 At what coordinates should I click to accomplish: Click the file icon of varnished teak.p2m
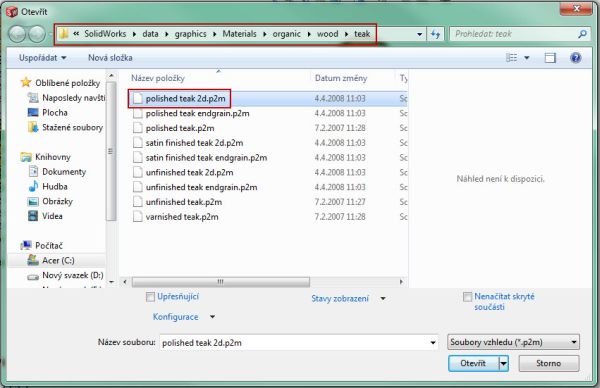138,217
